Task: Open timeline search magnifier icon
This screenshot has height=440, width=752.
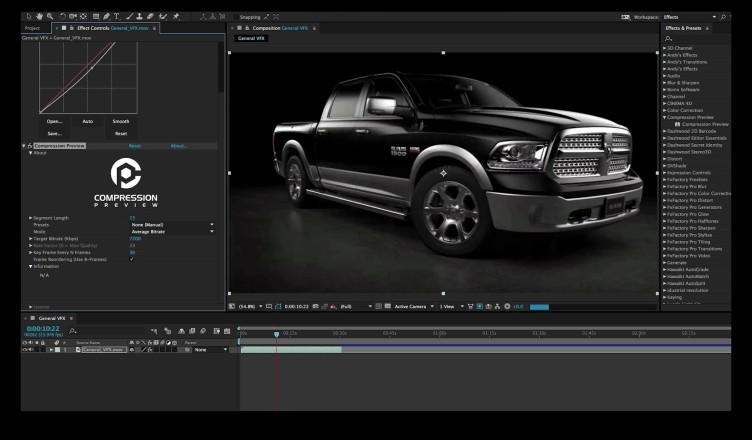Action: [73, 331]
